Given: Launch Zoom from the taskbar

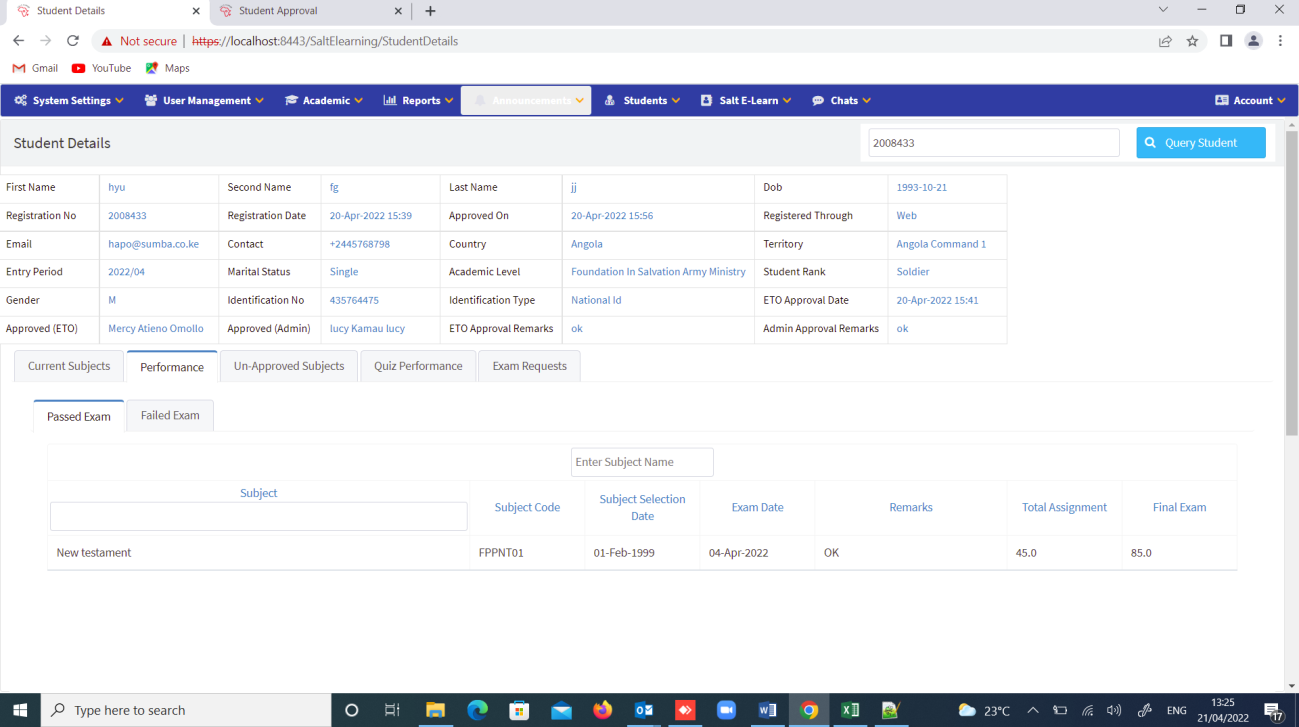Looking at the screenshot, I should coord(726,710).
